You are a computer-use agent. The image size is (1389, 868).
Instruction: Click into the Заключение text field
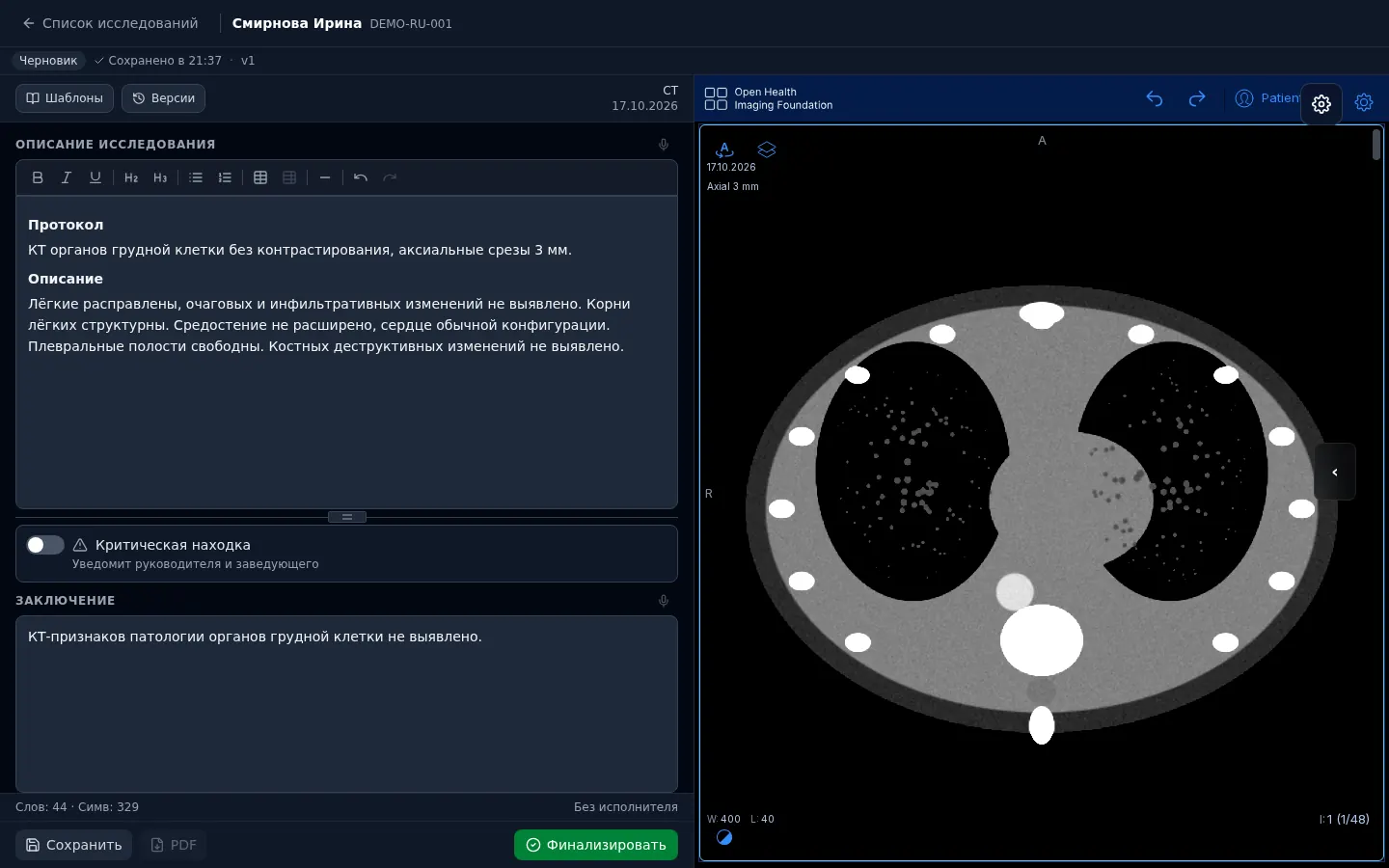pos(346,704)
